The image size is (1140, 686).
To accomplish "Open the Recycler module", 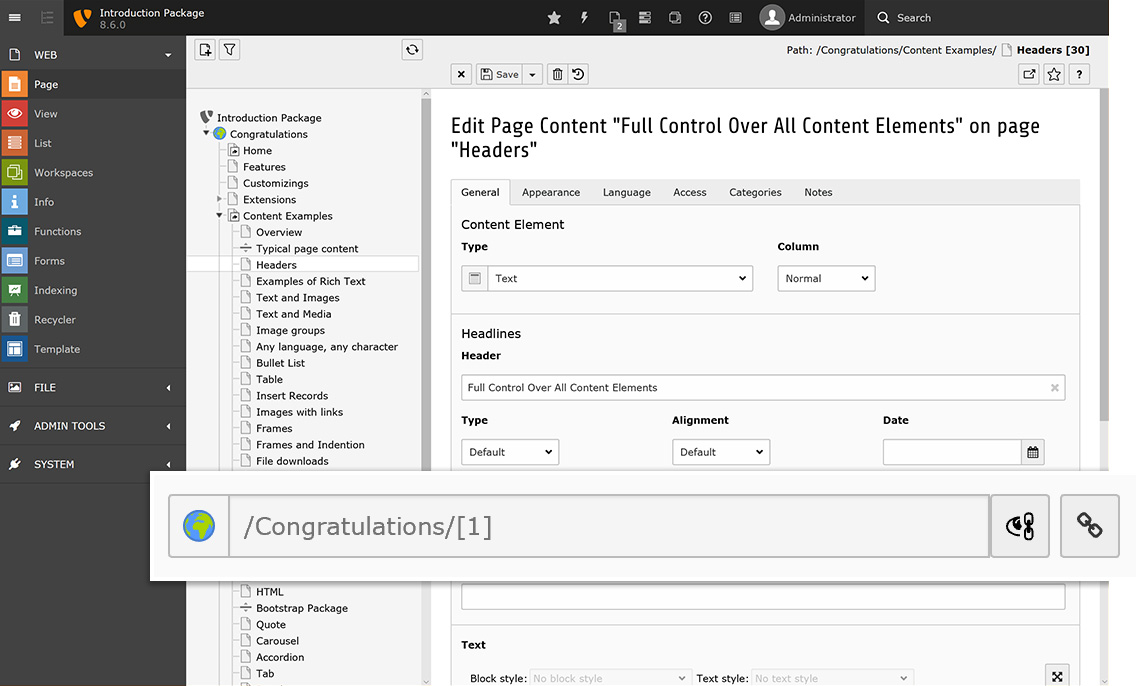I will [x=93, y=320].
